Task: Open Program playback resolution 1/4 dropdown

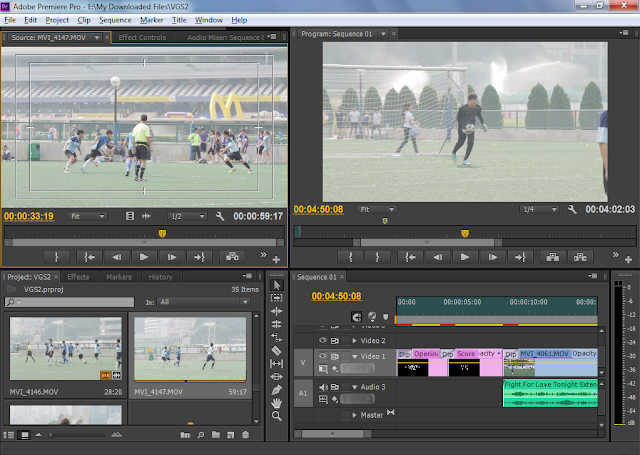Action: tap(539, 209)
